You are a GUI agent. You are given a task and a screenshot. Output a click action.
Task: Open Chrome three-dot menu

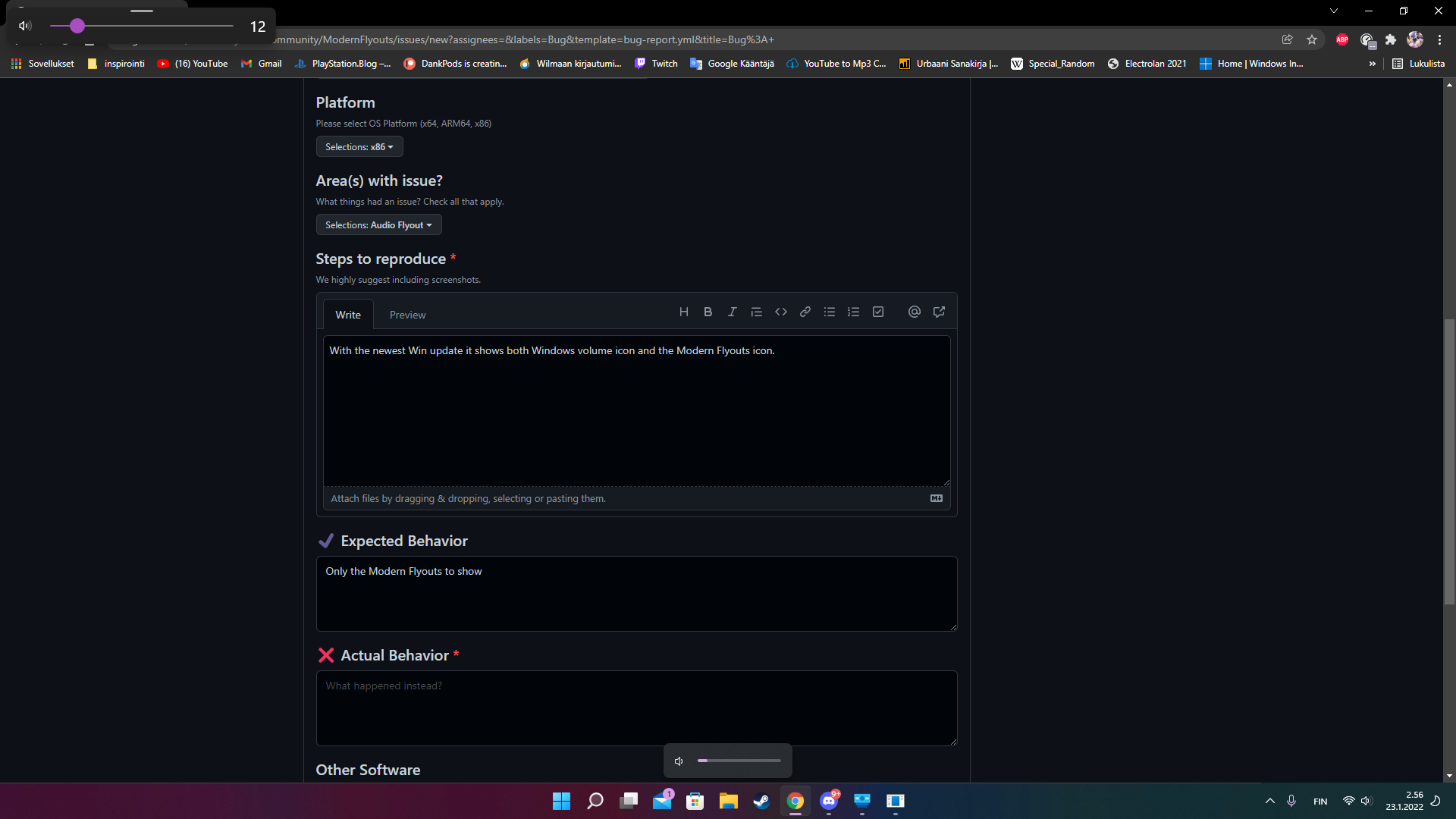1439,39
